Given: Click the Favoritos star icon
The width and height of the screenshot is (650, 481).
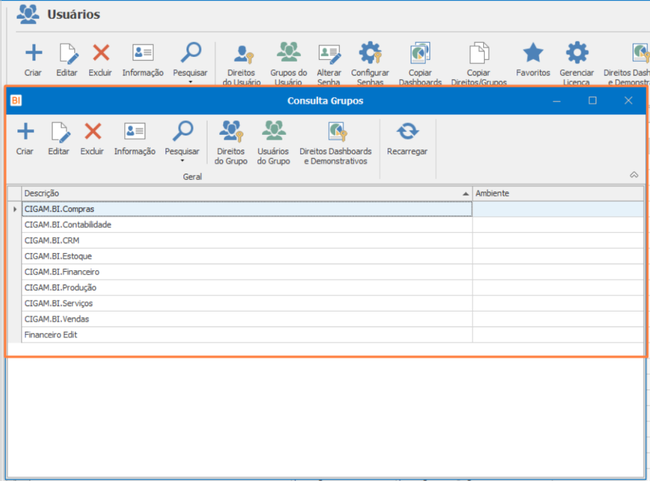Looking at the screenshot, I should point(533,53).
